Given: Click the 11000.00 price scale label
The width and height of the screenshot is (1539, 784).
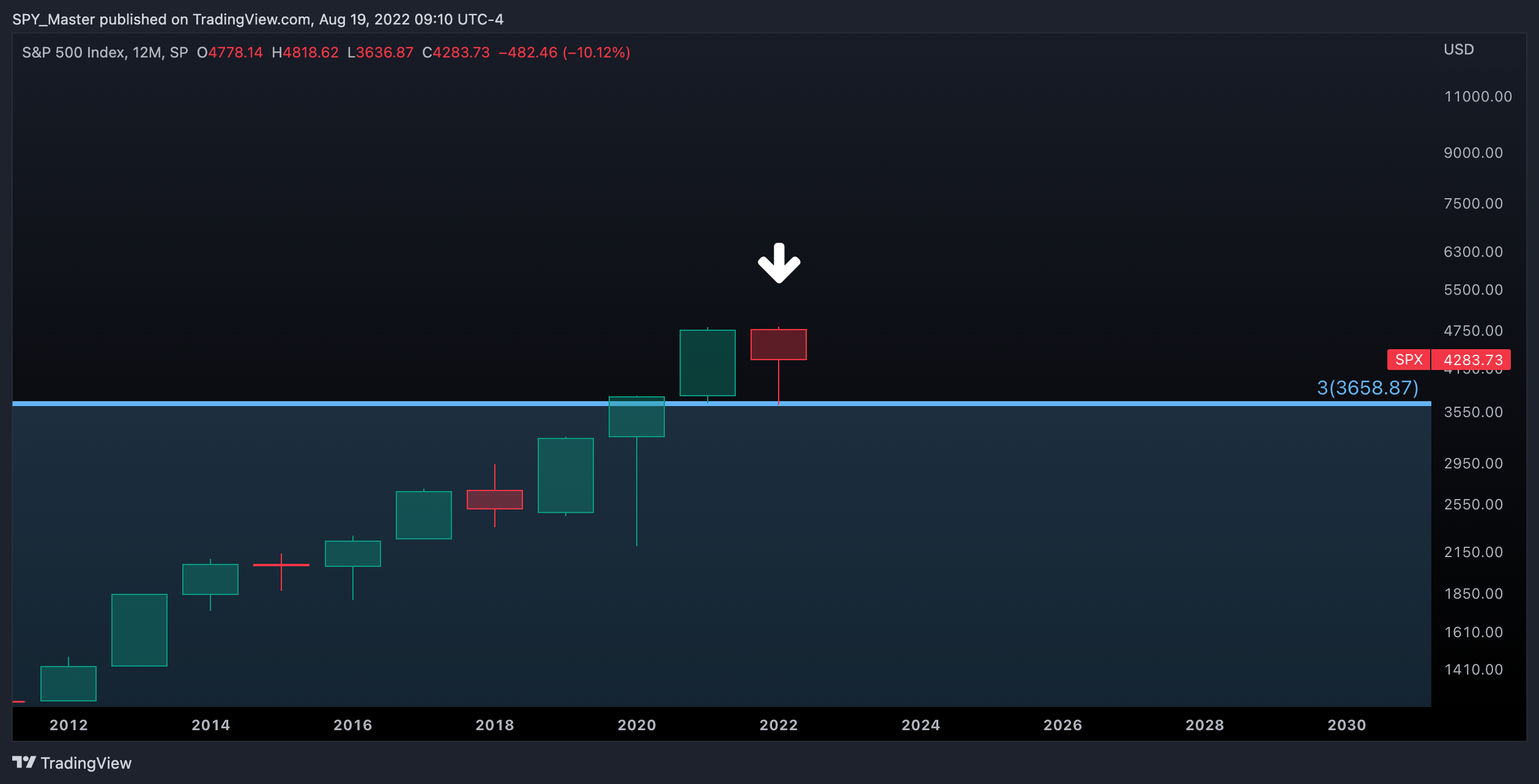Looking at the screenshot, I should pos(1478,97).
